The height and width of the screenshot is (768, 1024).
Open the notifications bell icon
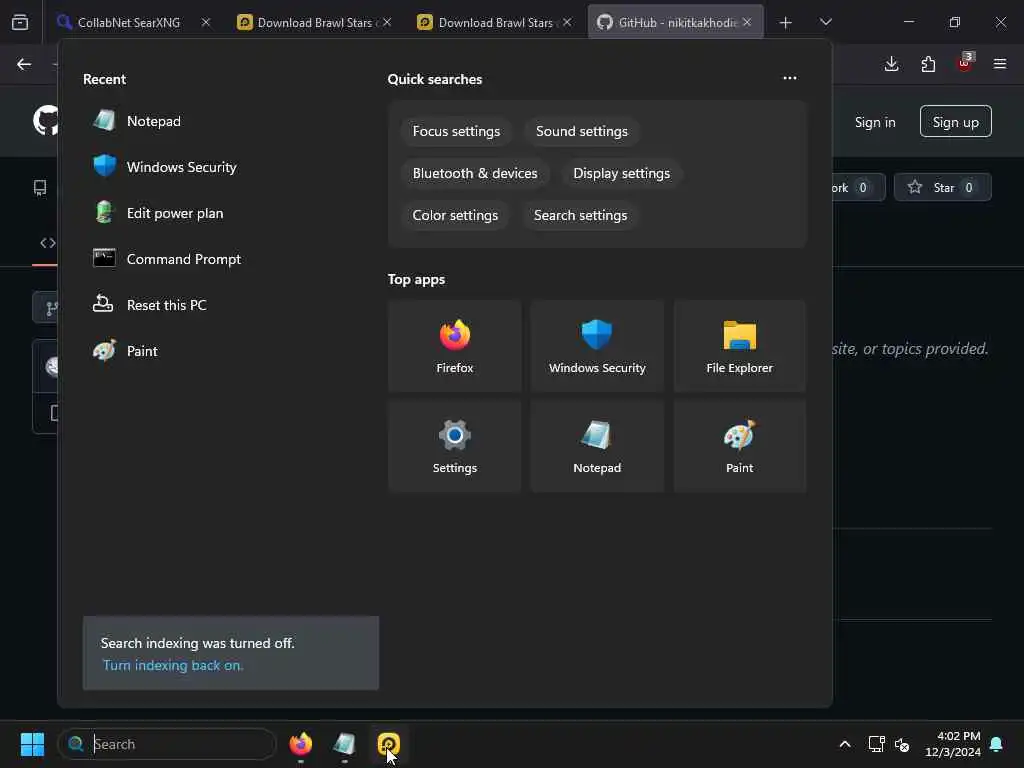[x=997, y=744]
